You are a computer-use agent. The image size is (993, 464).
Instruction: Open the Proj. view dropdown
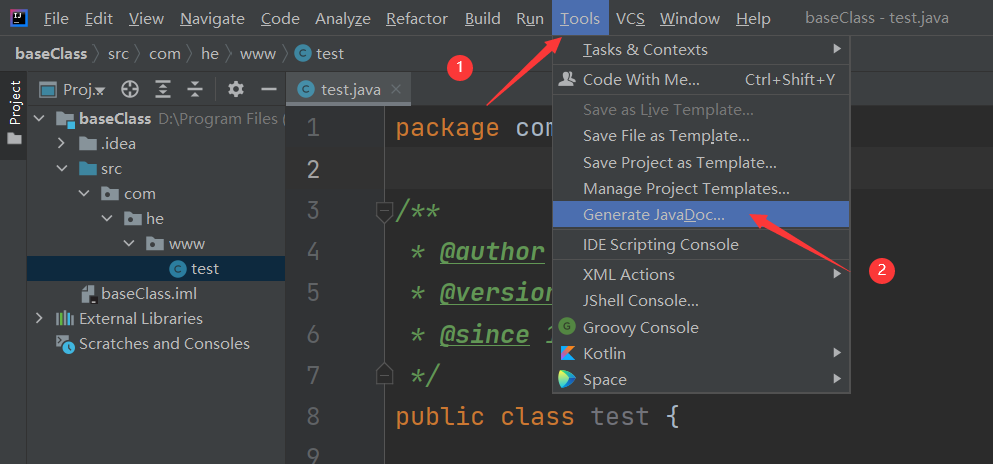pos(72,90)
